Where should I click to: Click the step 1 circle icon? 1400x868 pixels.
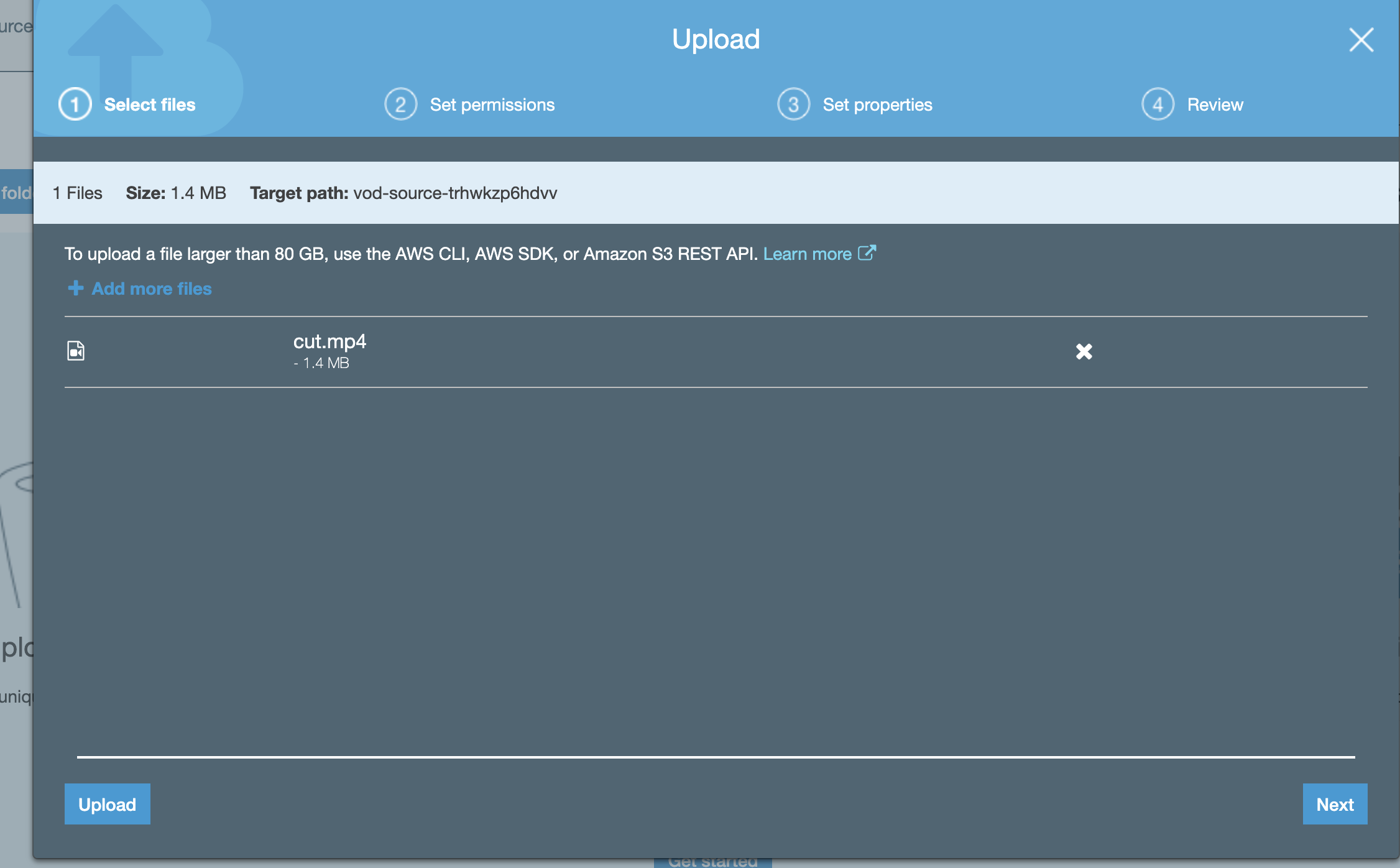[75, 104]
